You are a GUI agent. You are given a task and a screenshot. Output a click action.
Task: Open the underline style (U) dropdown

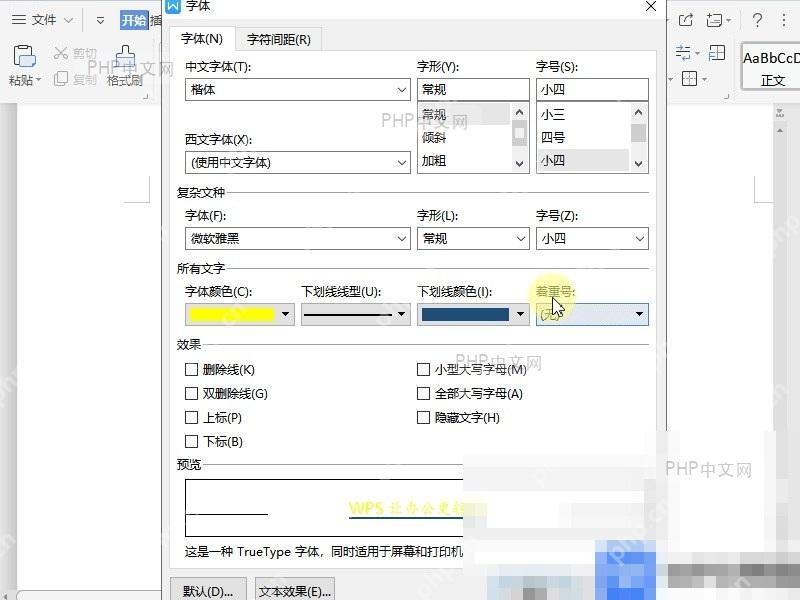coord(356,314)
